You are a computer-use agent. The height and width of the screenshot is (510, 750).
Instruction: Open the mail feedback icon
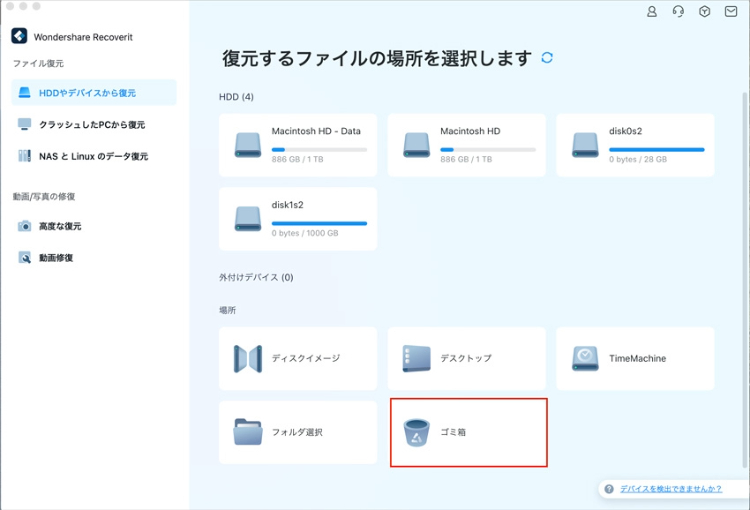[x=730, y=11]
